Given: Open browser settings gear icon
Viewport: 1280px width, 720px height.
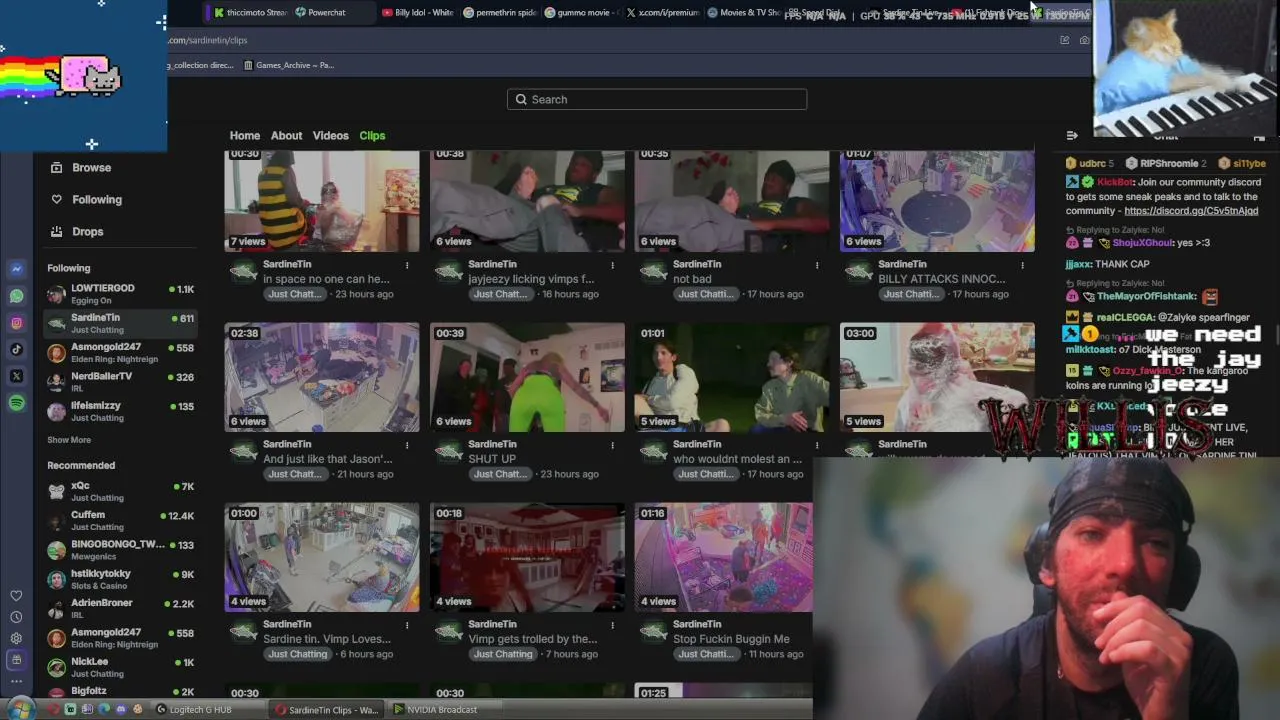Looking at the screenshot, I should tap(16, 638).
